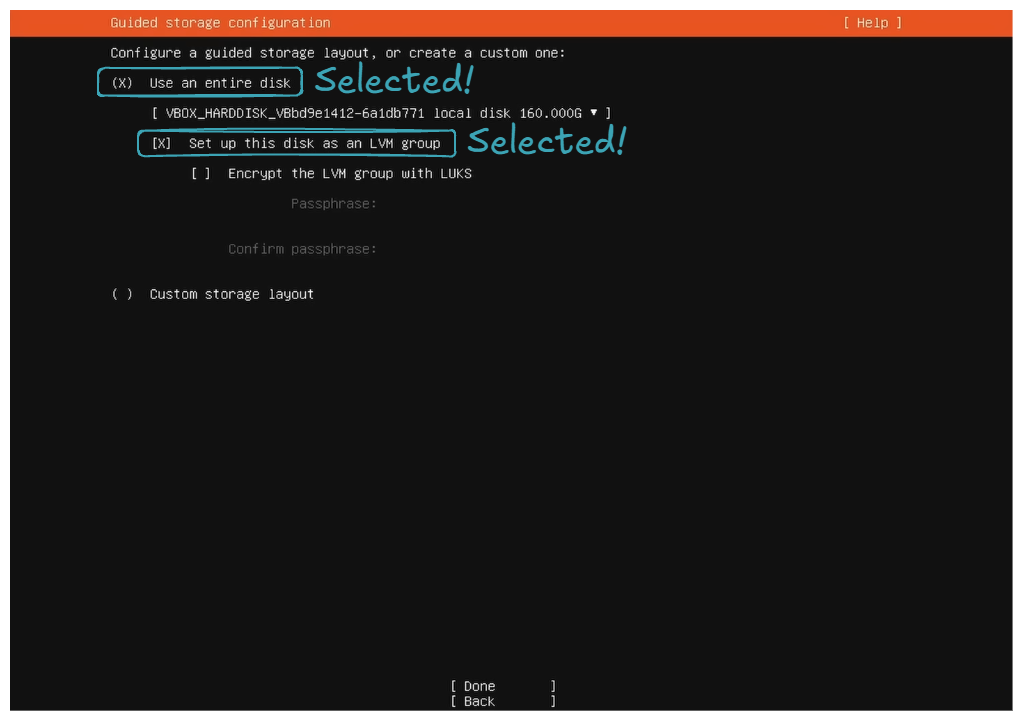
Task: Click the '160.000G' size in disk selector
Action: click(550, 113)
